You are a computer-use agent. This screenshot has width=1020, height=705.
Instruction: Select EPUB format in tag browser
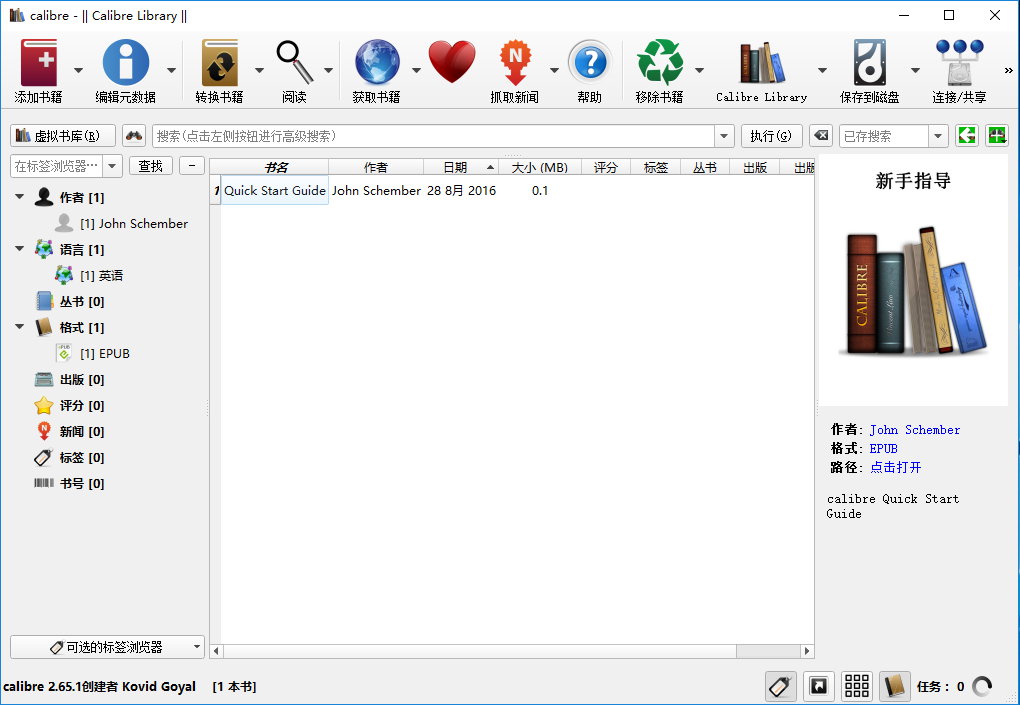[x=105, y=353]
